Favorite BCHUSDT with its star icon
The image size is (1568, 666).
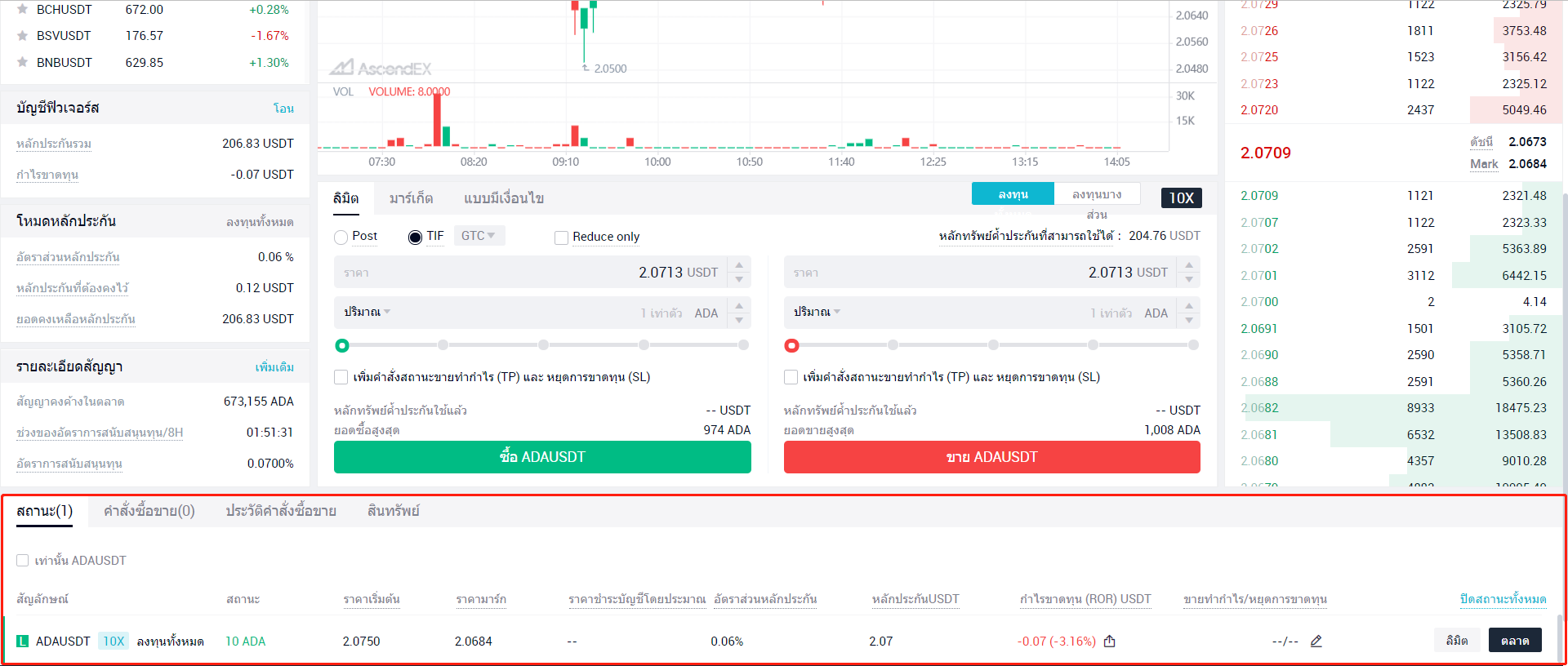(23, 10)
